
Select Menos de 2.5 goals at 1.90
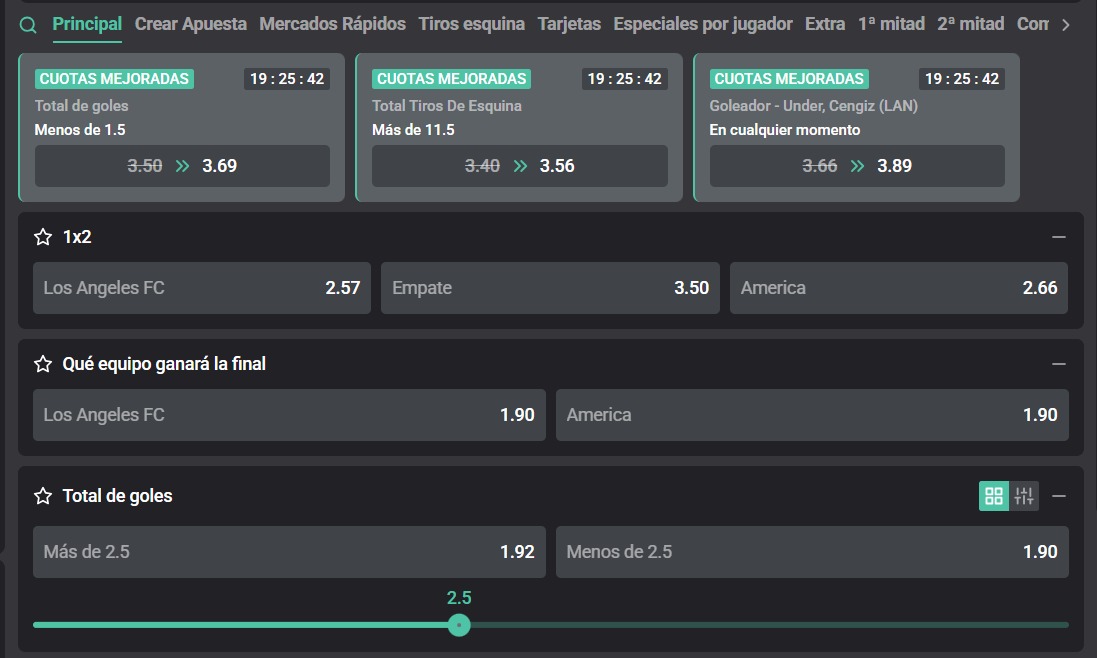point(812,552)
